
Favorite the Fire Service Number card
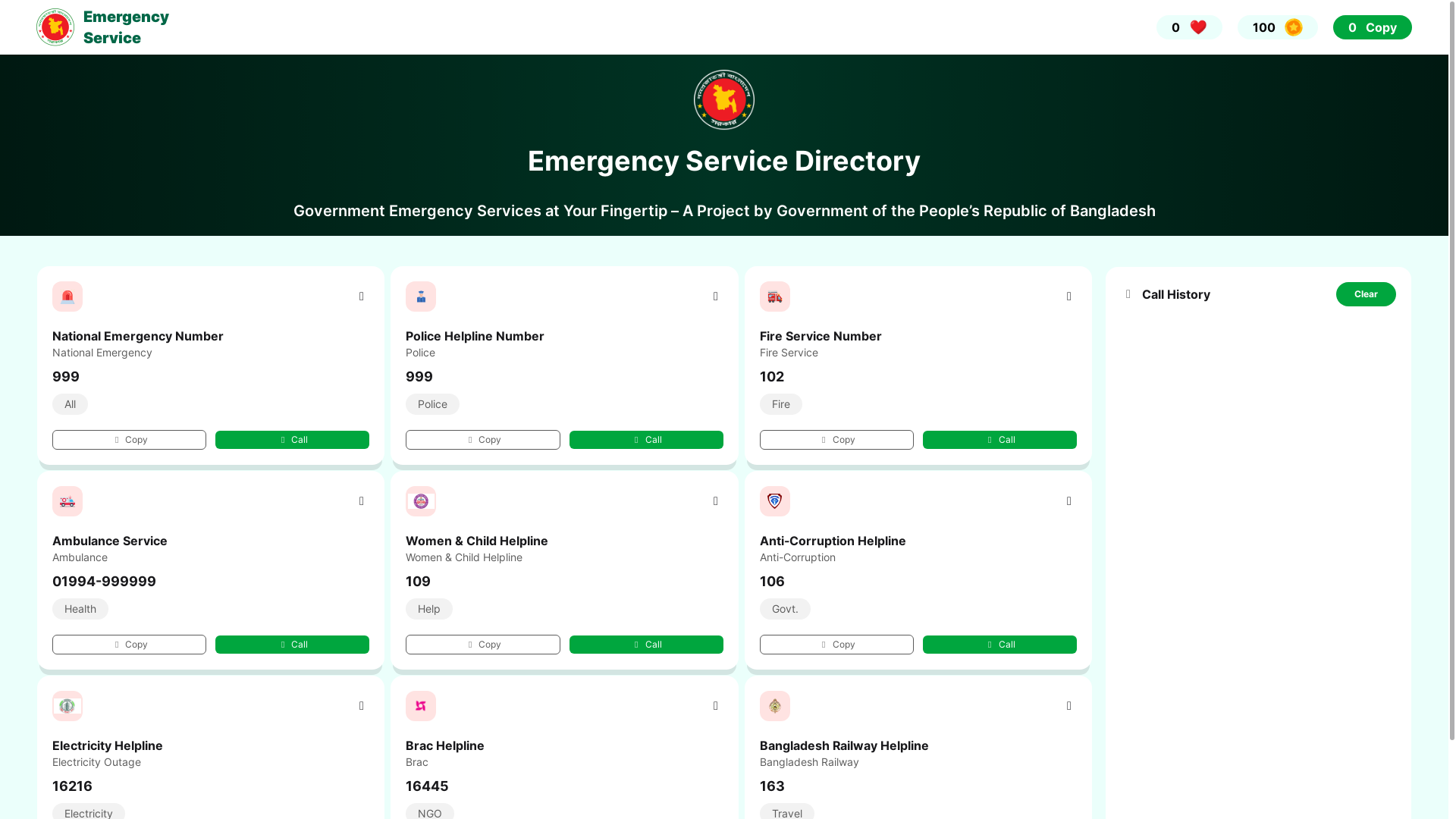(1069, 297)
